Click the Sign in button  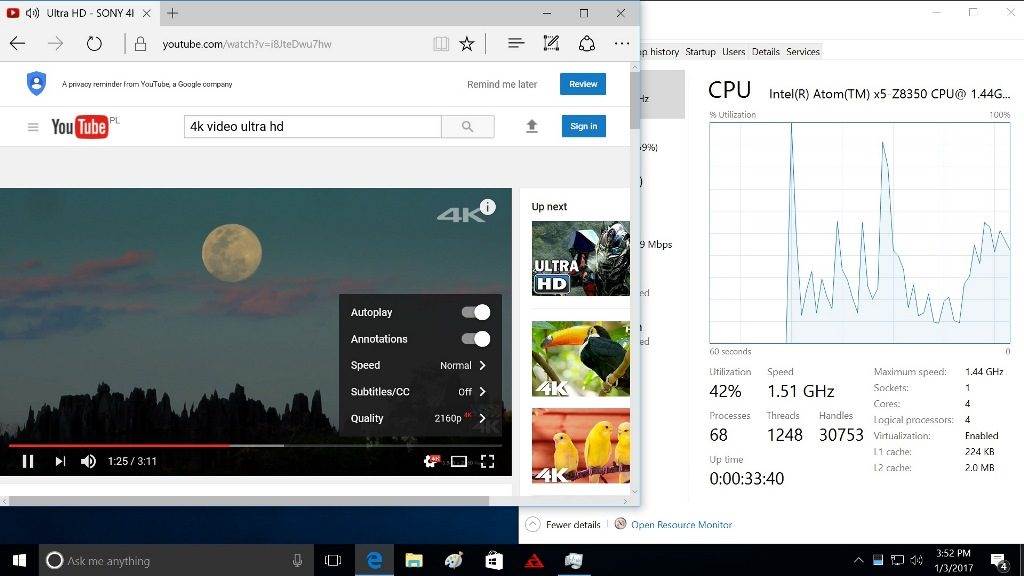[583, 126]
